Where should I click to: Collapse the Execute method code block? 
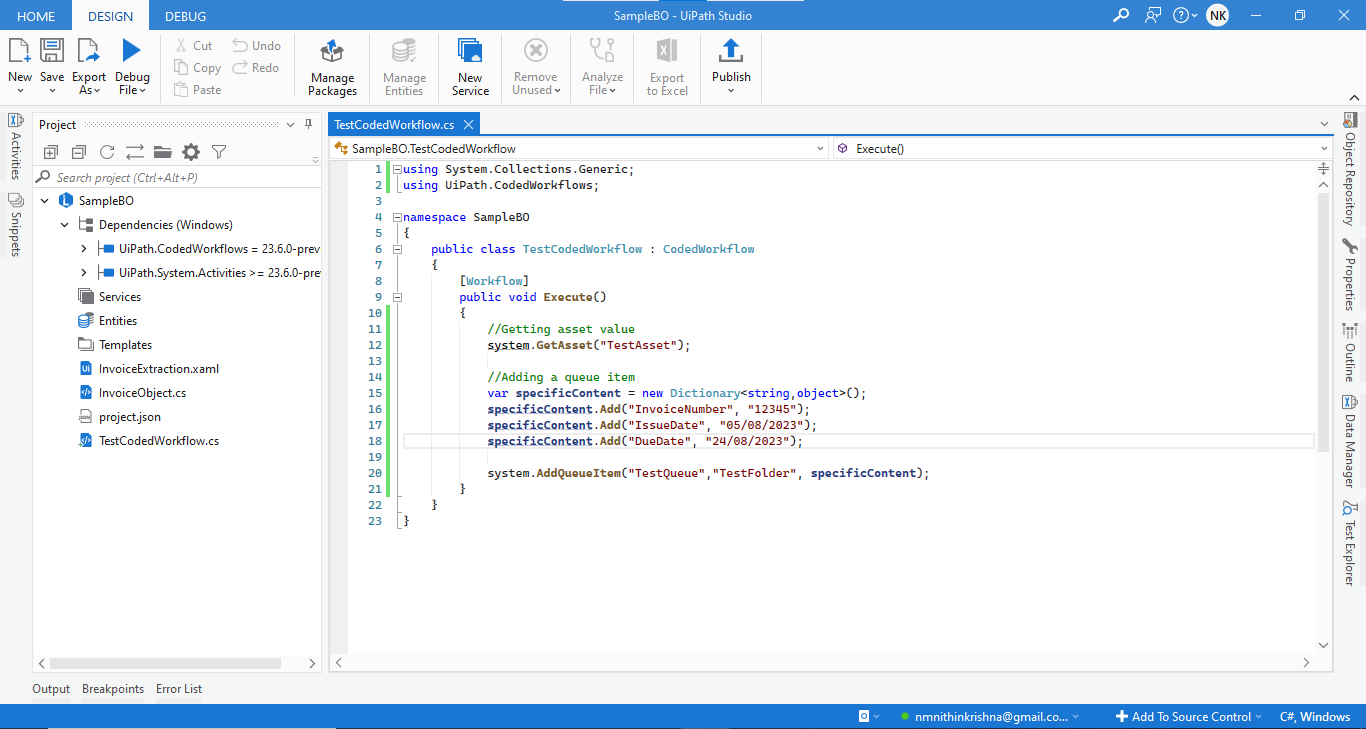397,297
